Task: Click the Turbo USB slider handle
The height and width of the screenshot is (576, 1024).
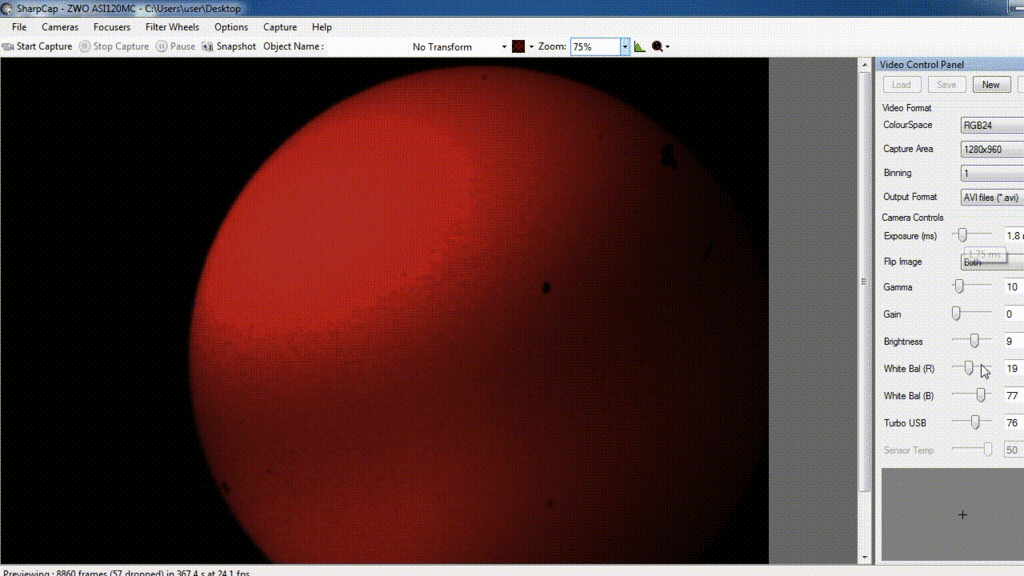Action: (x=975, y=423)
